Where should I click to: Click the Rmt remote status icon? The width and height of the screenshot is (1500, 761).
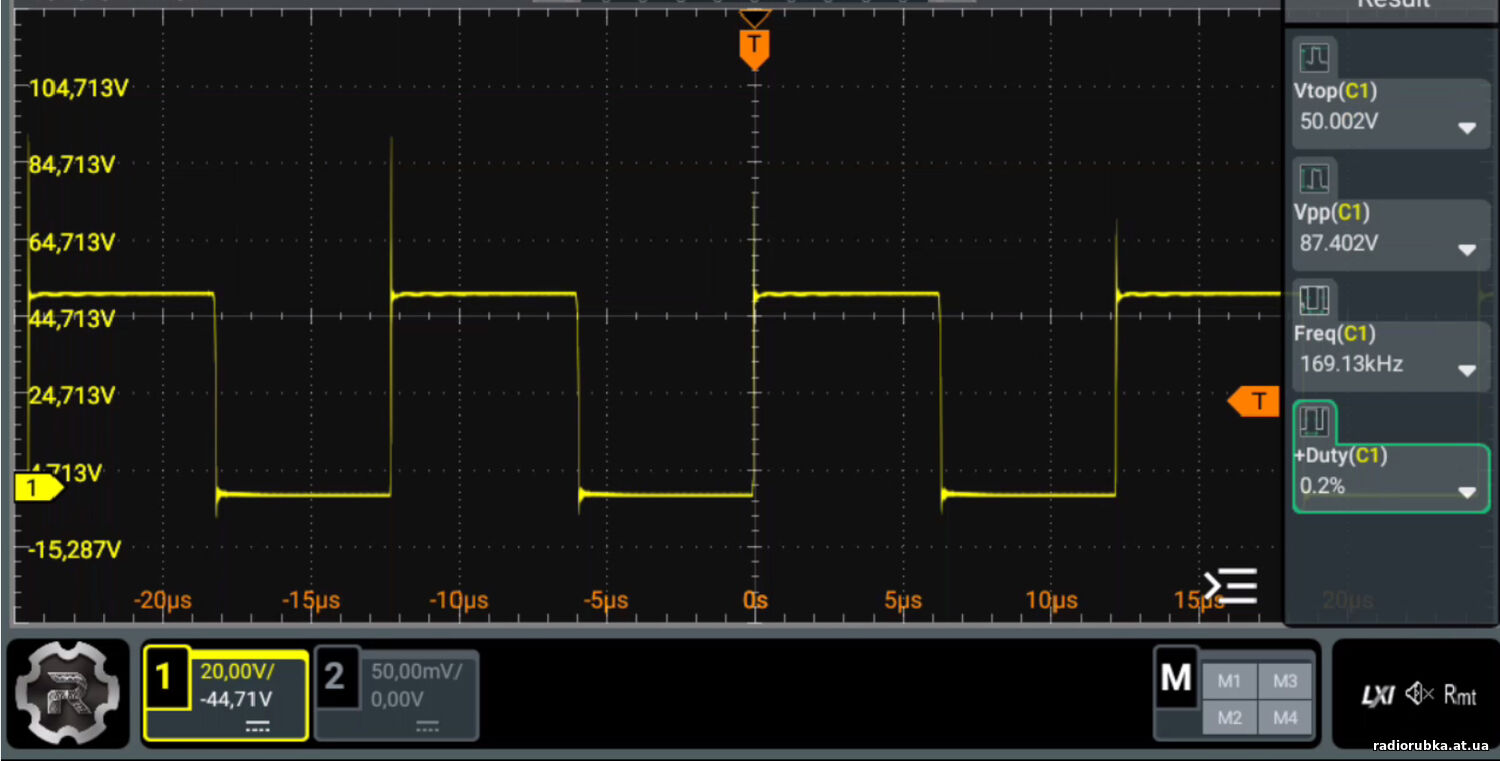pos(1460,695)
